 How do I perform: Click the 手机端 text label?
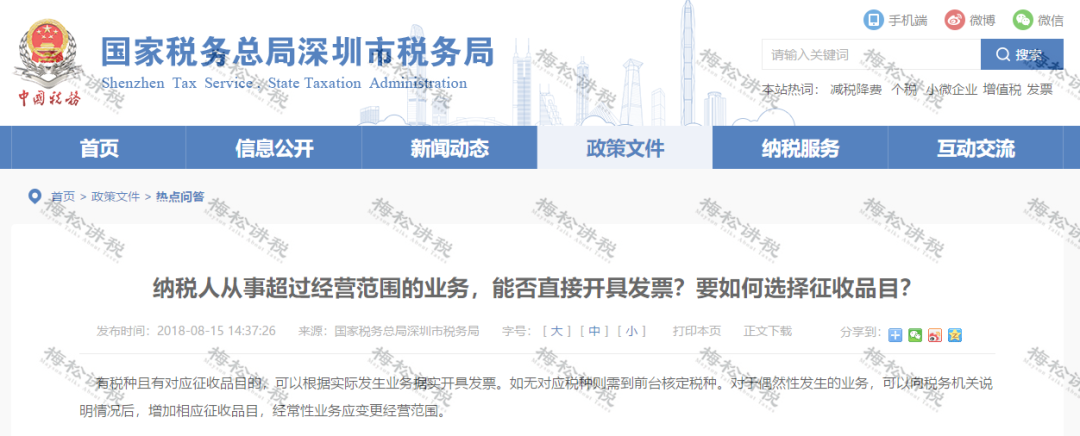pos(907,20)
